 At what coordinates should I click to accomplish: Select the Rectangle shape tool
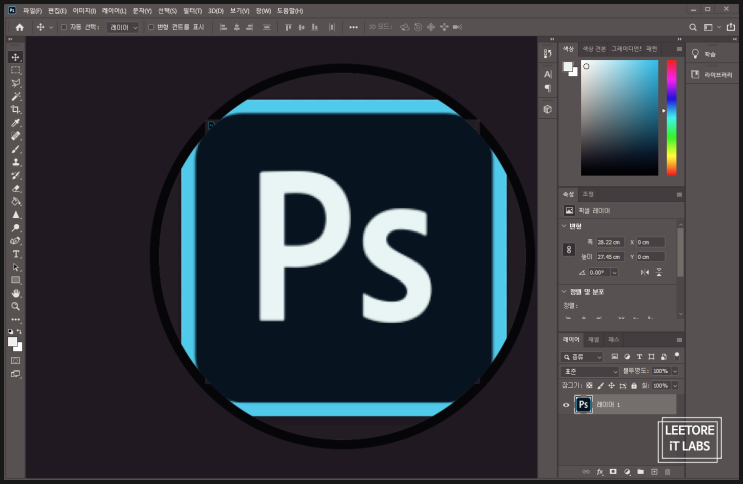pyautogui.click(x=16, y=280)
